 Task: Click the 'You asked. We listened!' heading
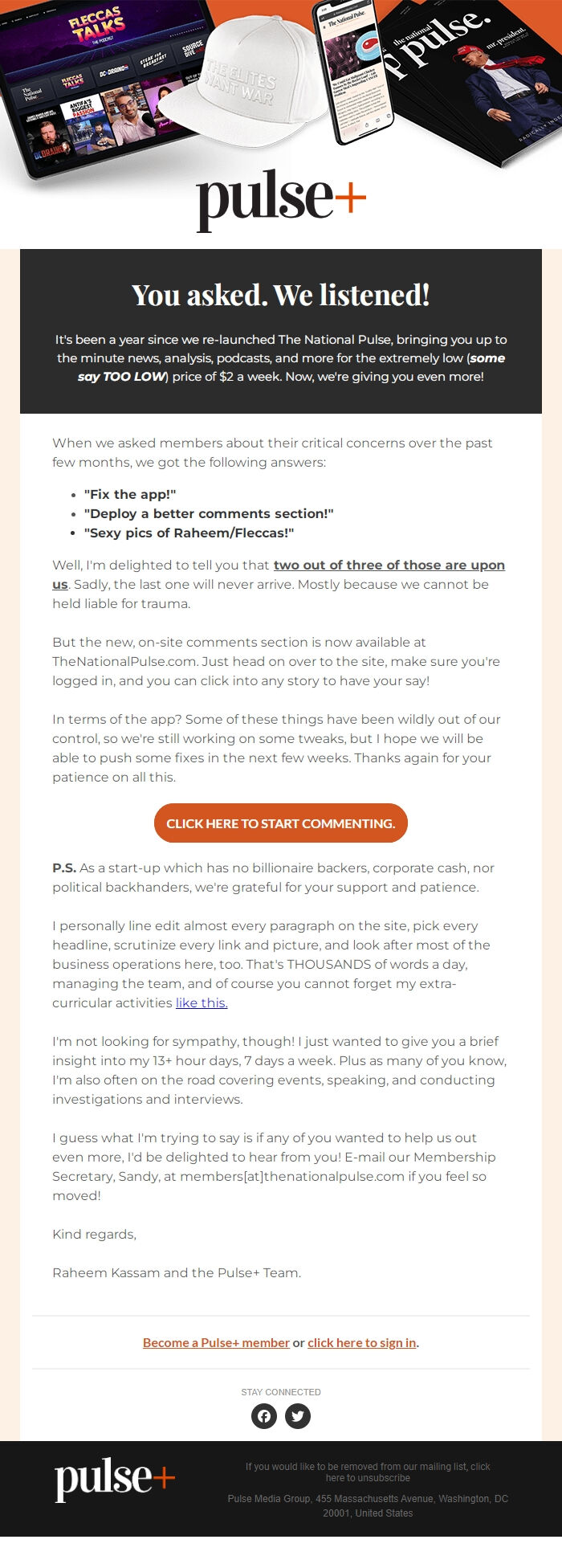click(x=280, y=296)
